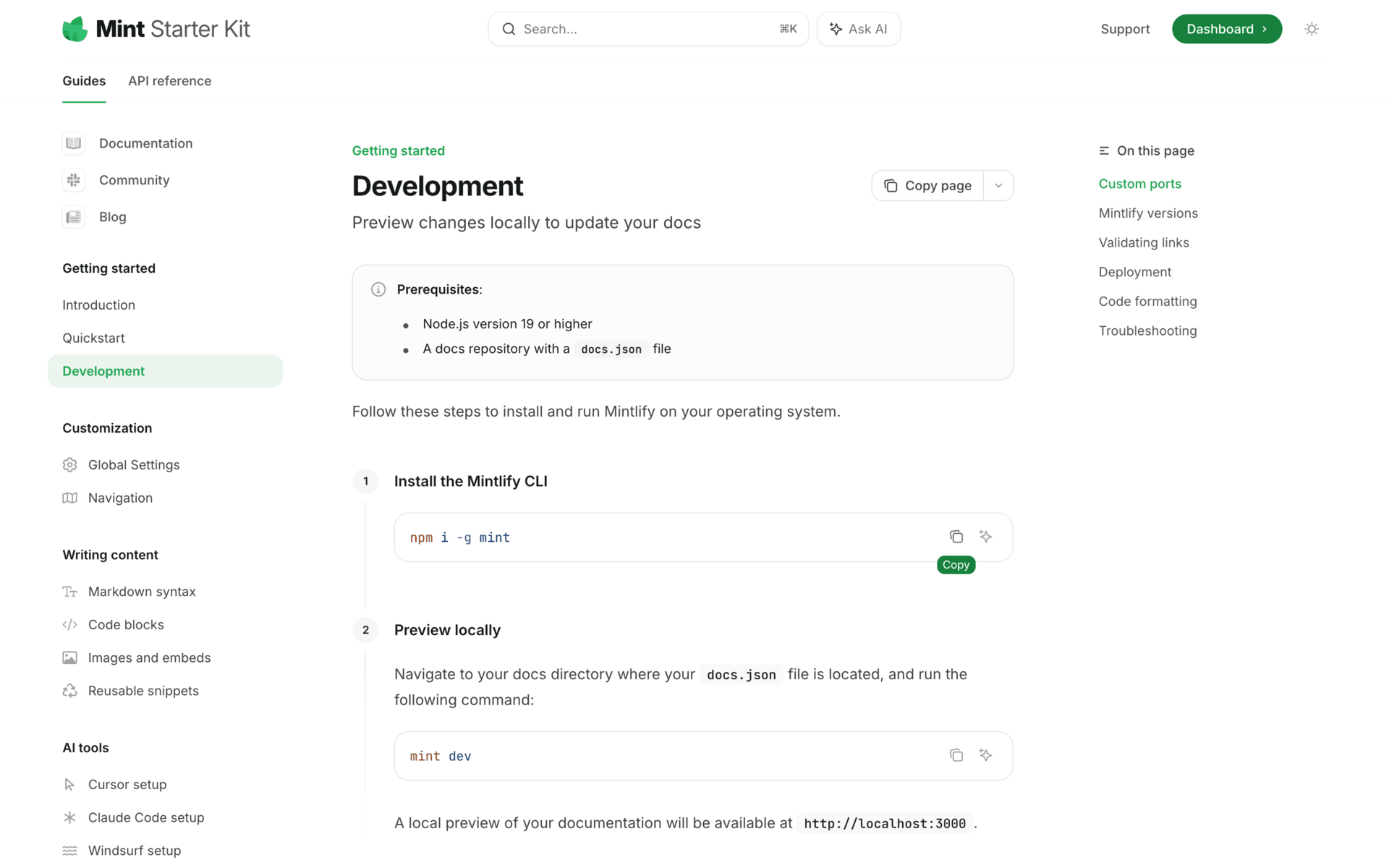Click the Getting started breadcrumb above title
Image resolution: width=1389 pixels, height=868 pixels.
399,151
